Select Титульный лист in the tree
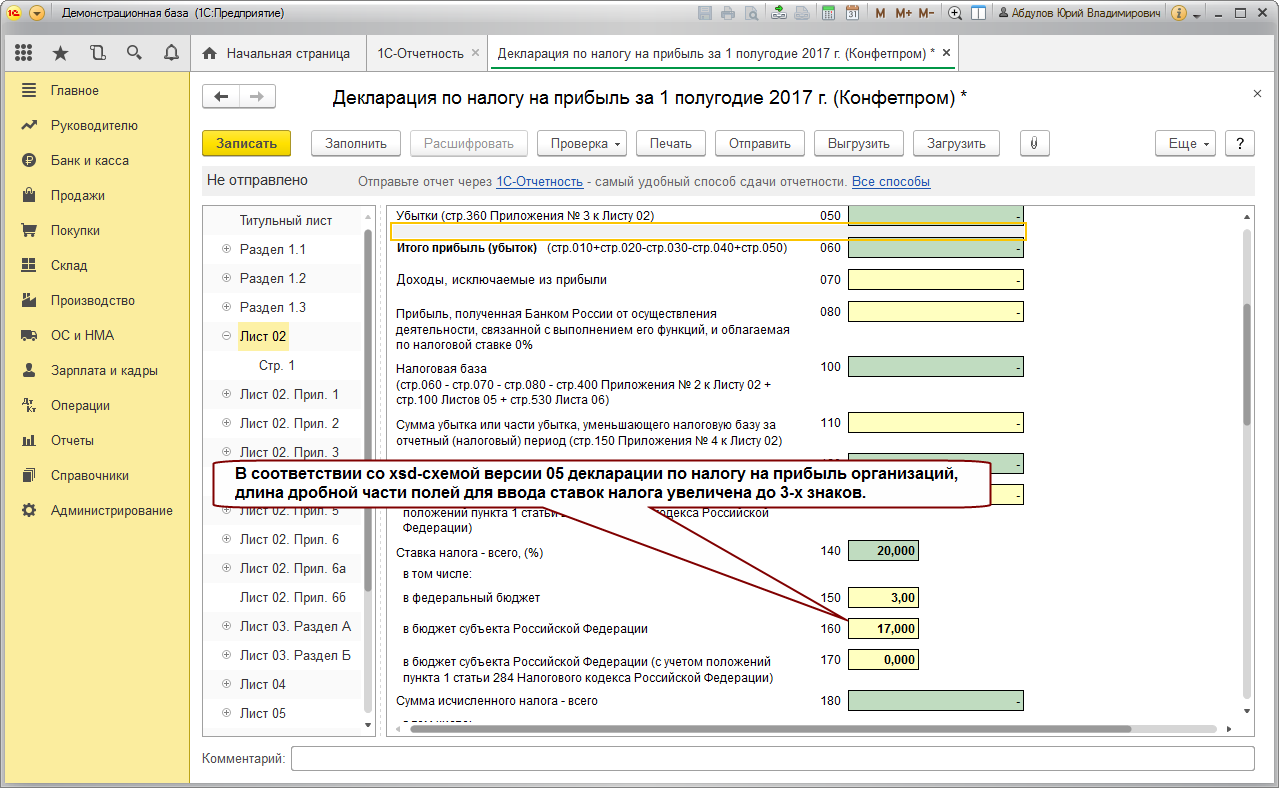The image size is (1279, 788). (285, 220)
